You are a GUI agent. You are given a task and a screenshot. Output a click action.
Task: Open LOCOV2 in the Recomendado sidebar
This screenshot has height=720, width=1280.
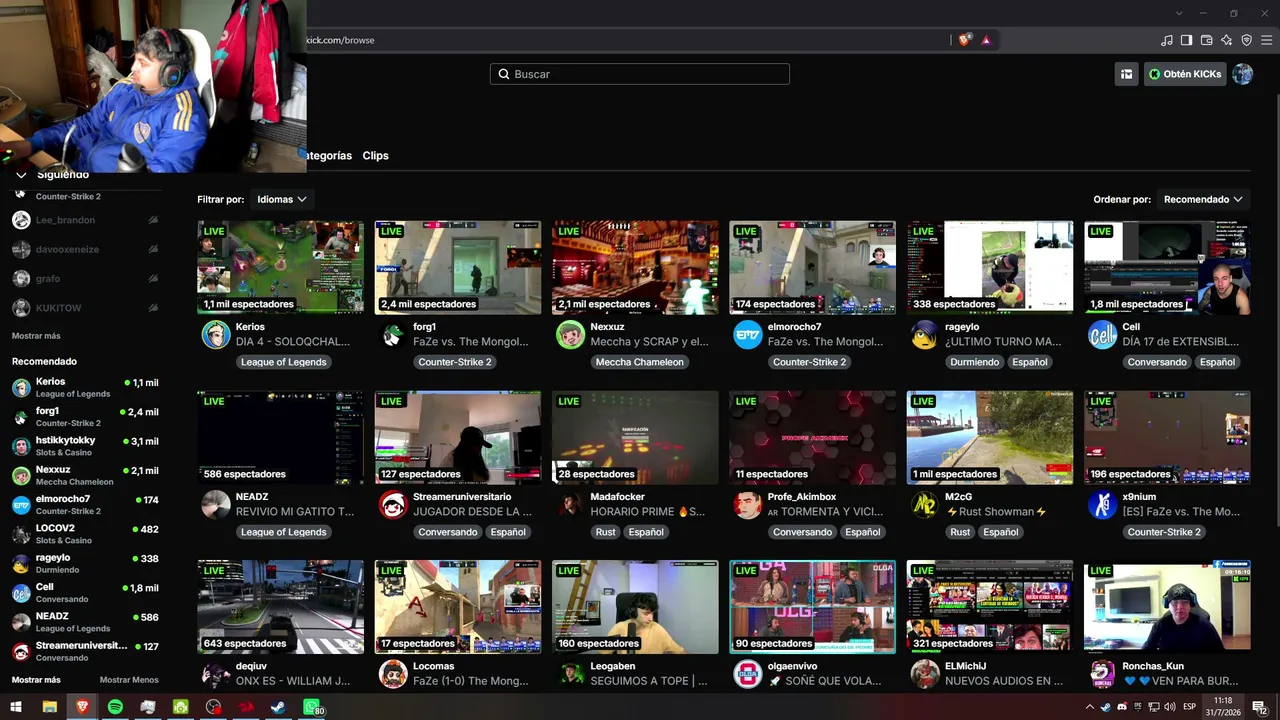[x=85, y=534]
